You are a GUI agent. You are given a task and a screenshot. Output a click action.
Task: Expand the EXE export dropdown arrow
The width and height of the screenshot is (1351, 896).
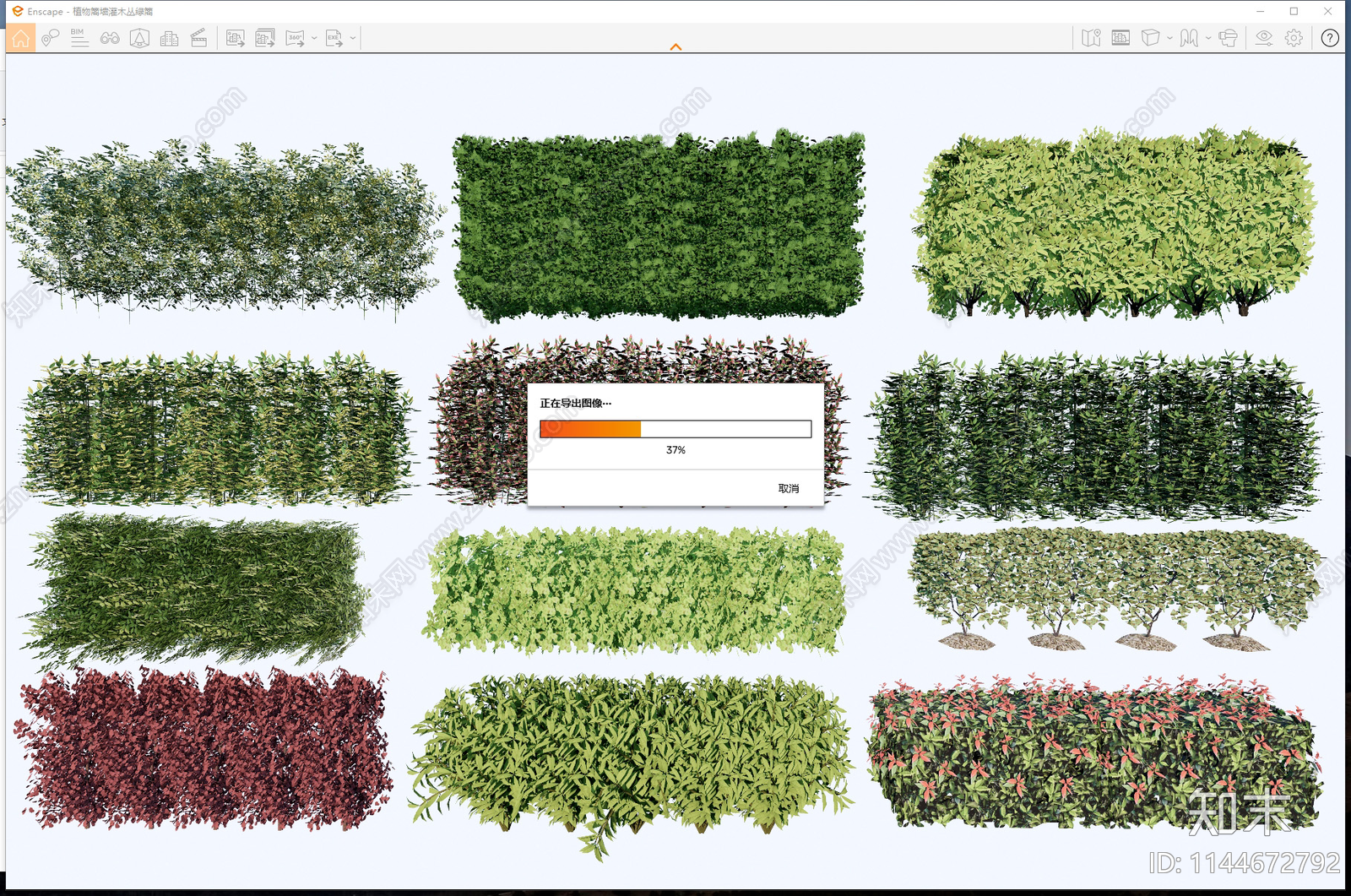click(x=353, y=38)
